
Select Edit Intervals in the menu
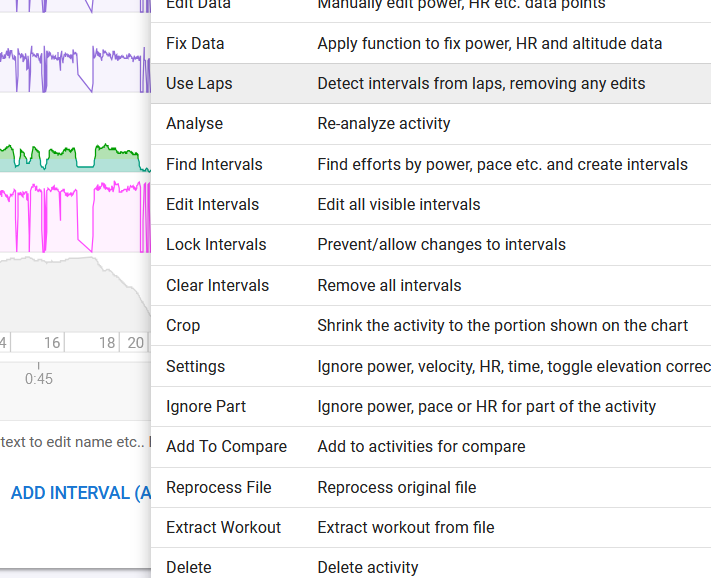tap(212, 205)
